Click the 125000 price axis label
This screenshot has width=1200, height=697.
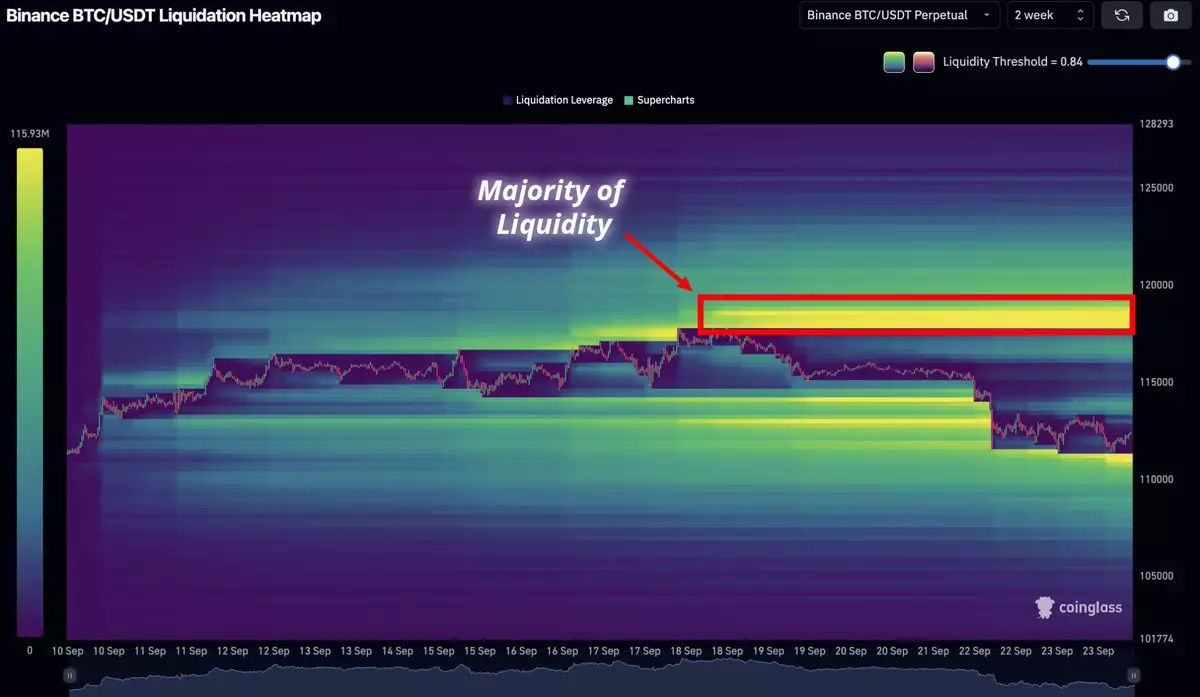point(1155,188)
